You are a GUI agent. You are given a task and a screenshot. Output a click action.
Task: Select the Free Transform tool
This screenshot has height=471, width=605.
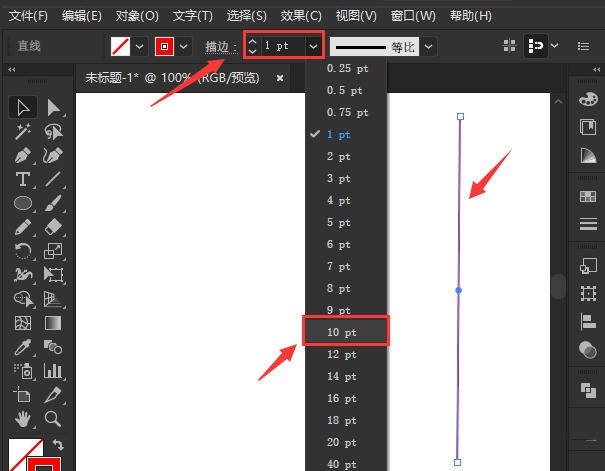[x=54, y=275]
